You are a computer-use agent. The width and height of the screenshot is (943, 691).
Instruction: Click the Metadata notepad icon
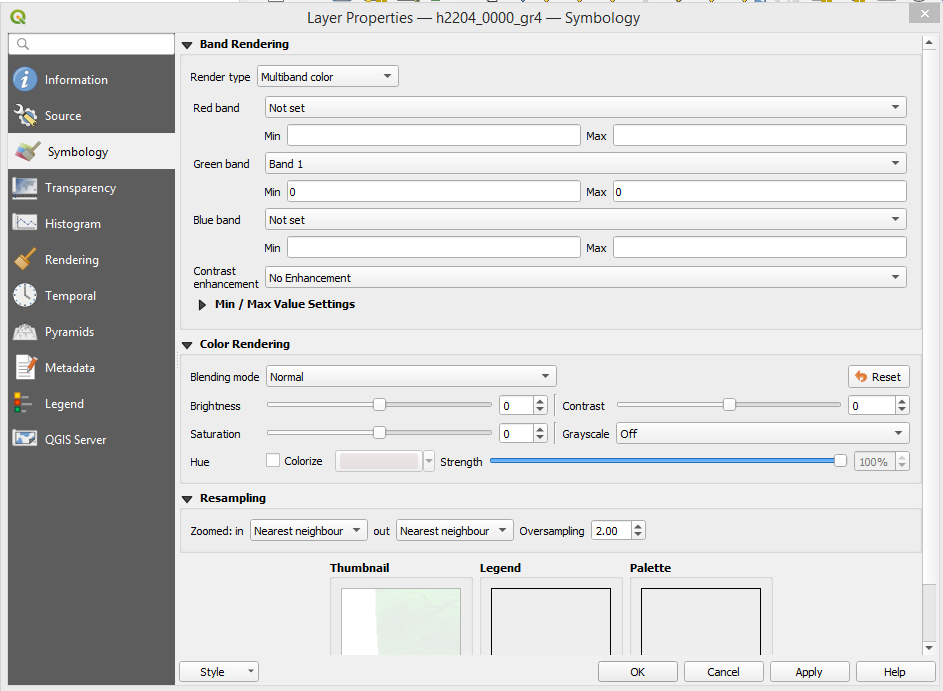[25, 367]
